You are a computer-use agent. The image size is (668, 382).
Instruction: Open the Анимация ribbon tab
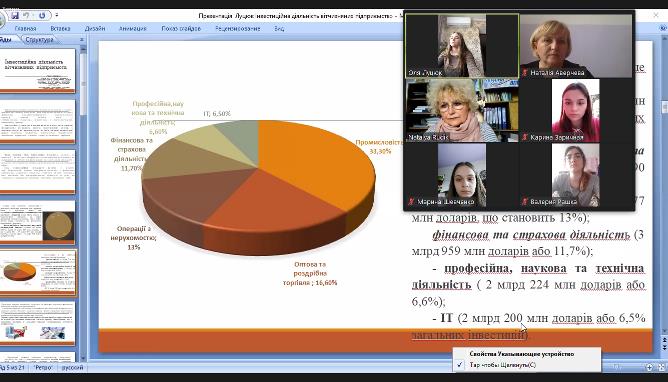coord(132,29)
